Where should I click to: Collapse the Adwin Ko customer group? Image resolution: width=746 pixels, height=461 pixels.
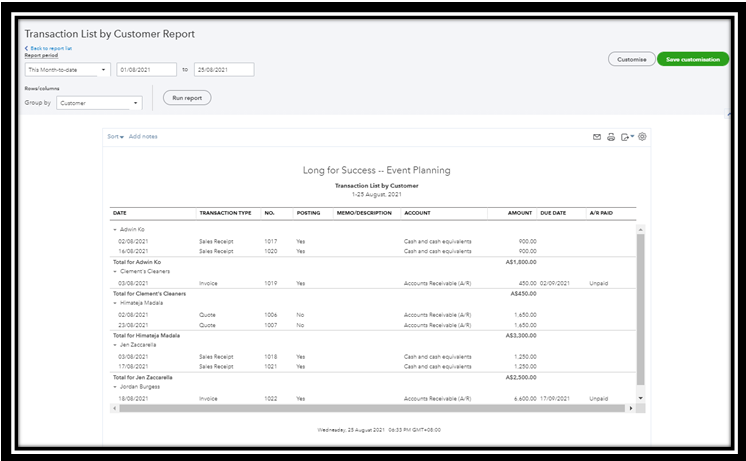click(115, 229)
